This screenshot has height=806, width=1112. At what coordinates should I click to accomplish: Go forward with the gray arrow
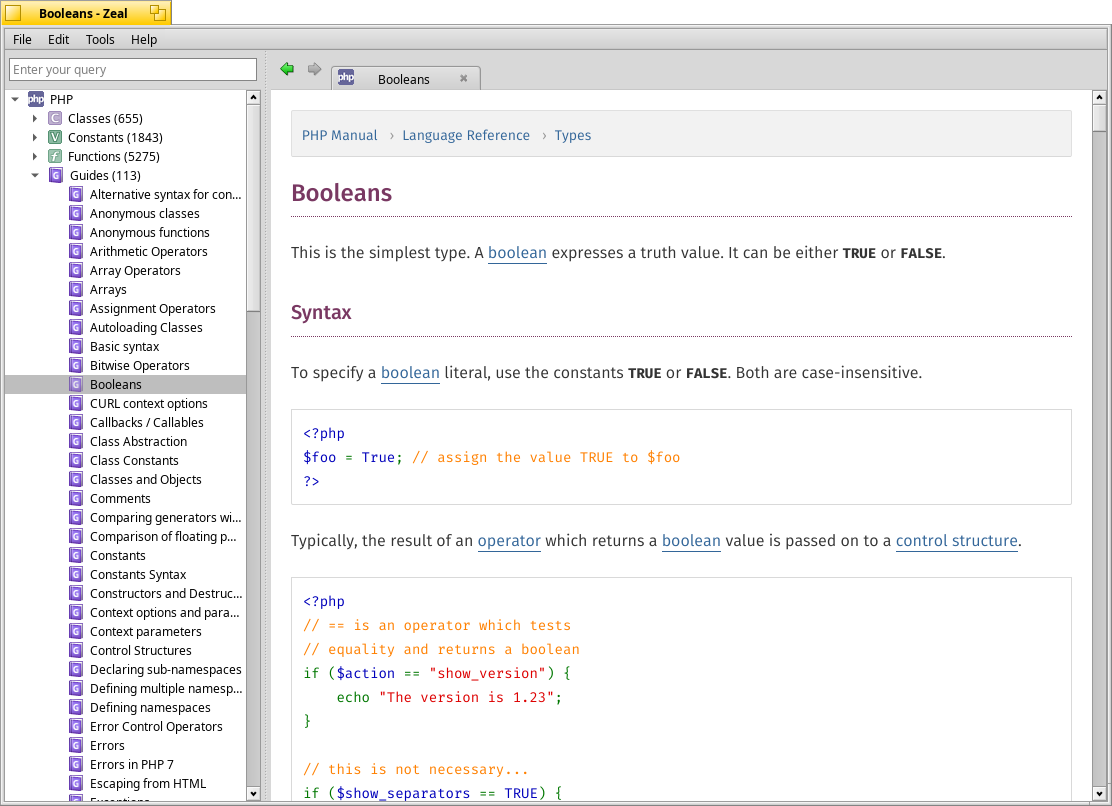(314, 69)
